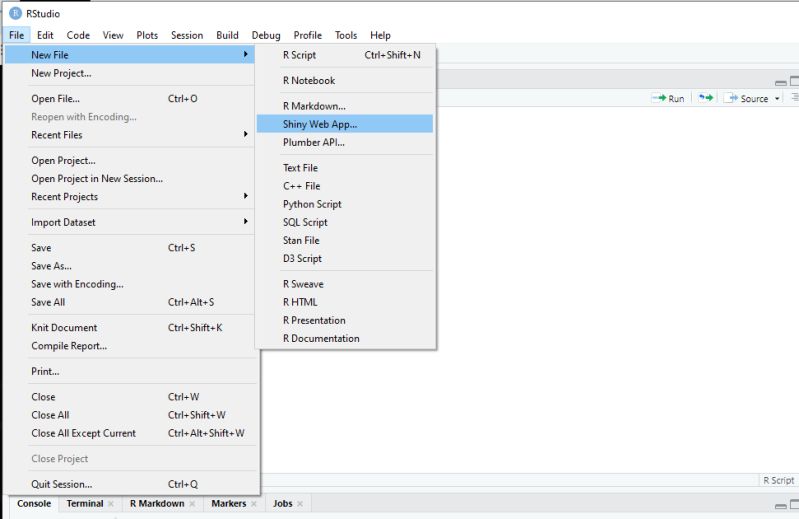Choose Plumber API... entry
The width and height of the screenshot is (799, 519).
[345, 142]
